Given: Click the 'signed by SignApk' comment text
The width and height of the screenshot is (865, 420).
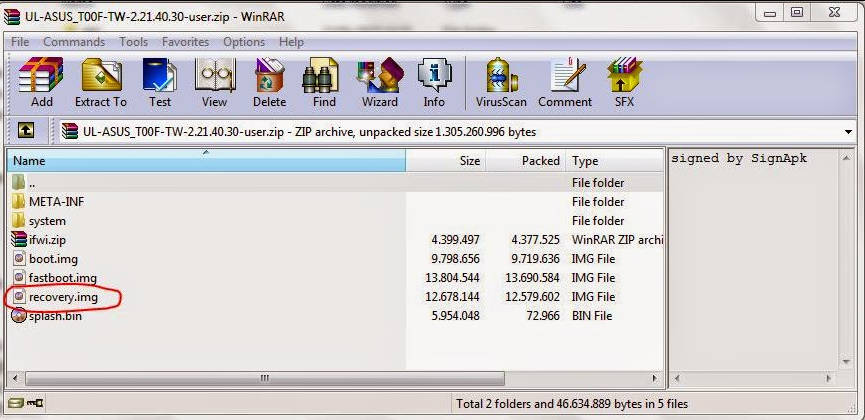Looking at the screenshot, I should coord(739,158).
